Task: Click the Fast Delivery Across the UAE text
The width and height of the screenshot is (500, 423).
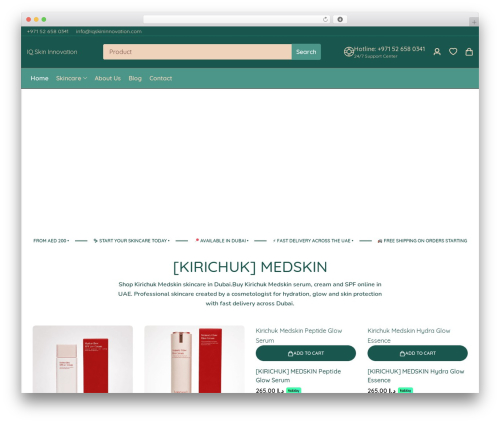Action: coord(313,241)
